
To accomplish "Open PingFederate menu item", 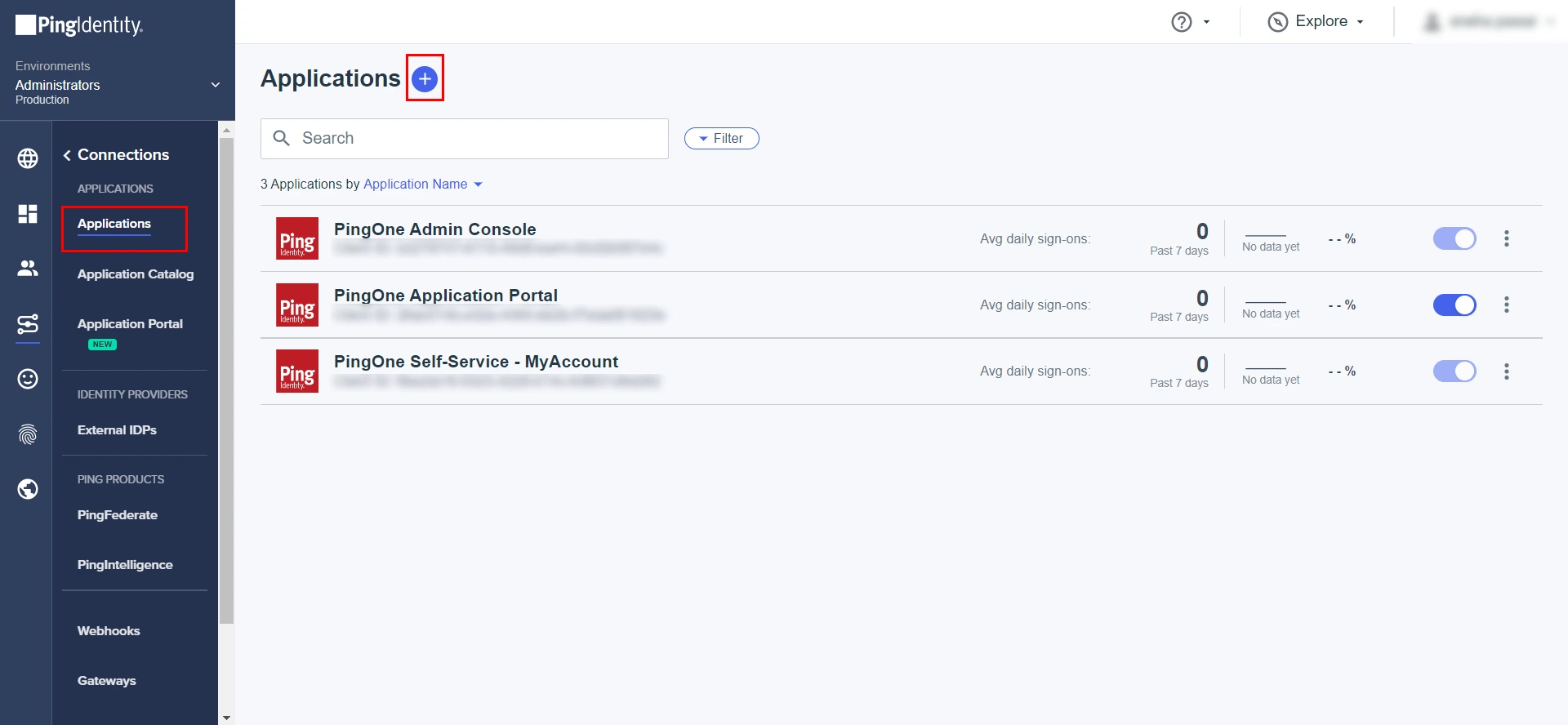I will pos(118,515).
